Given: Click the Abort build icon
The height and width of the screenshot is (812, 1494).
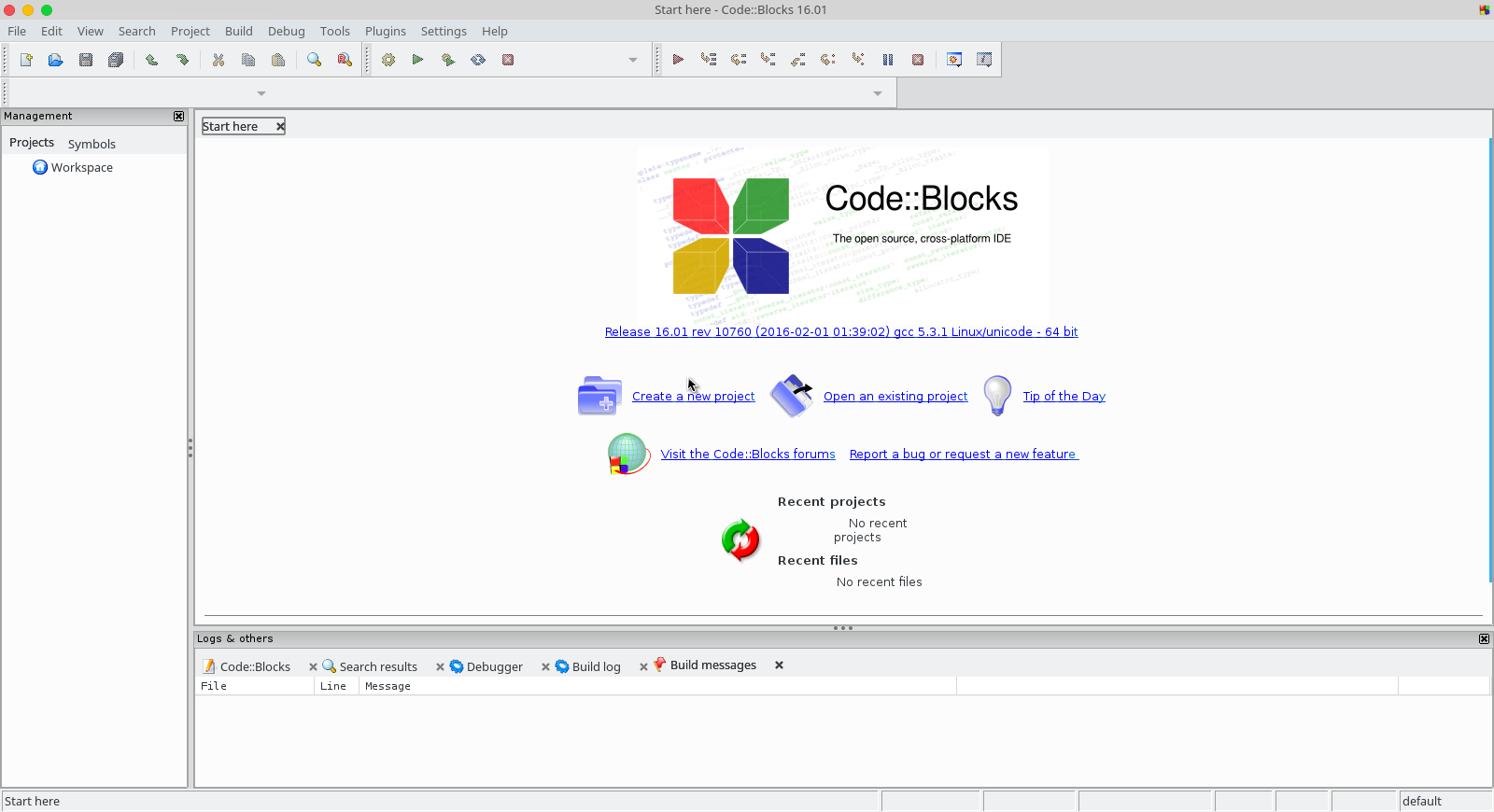Looking at the screenshot, I should 508,60.
